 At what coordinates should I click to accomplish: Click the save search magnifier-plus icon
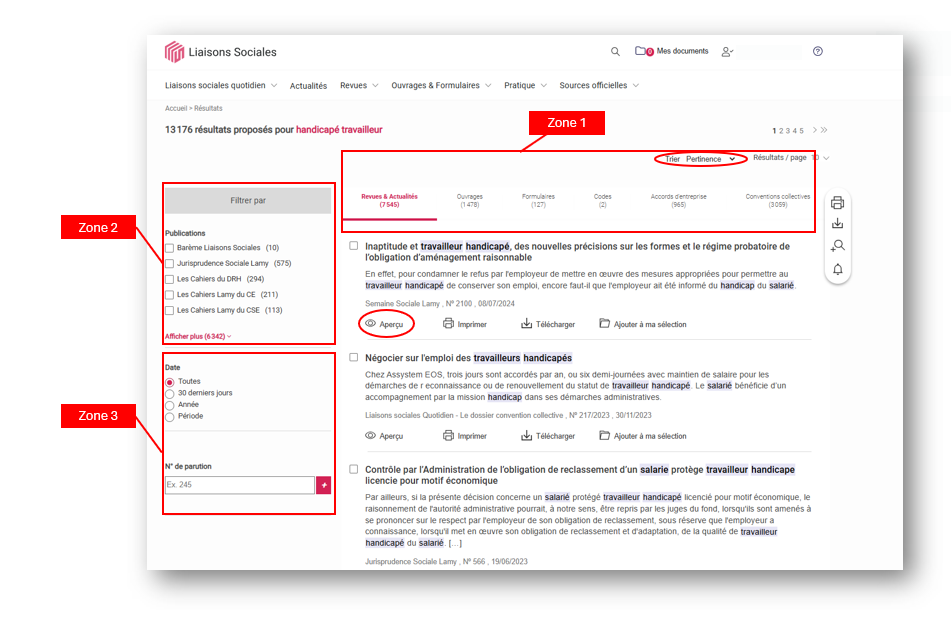click(838, 246)
